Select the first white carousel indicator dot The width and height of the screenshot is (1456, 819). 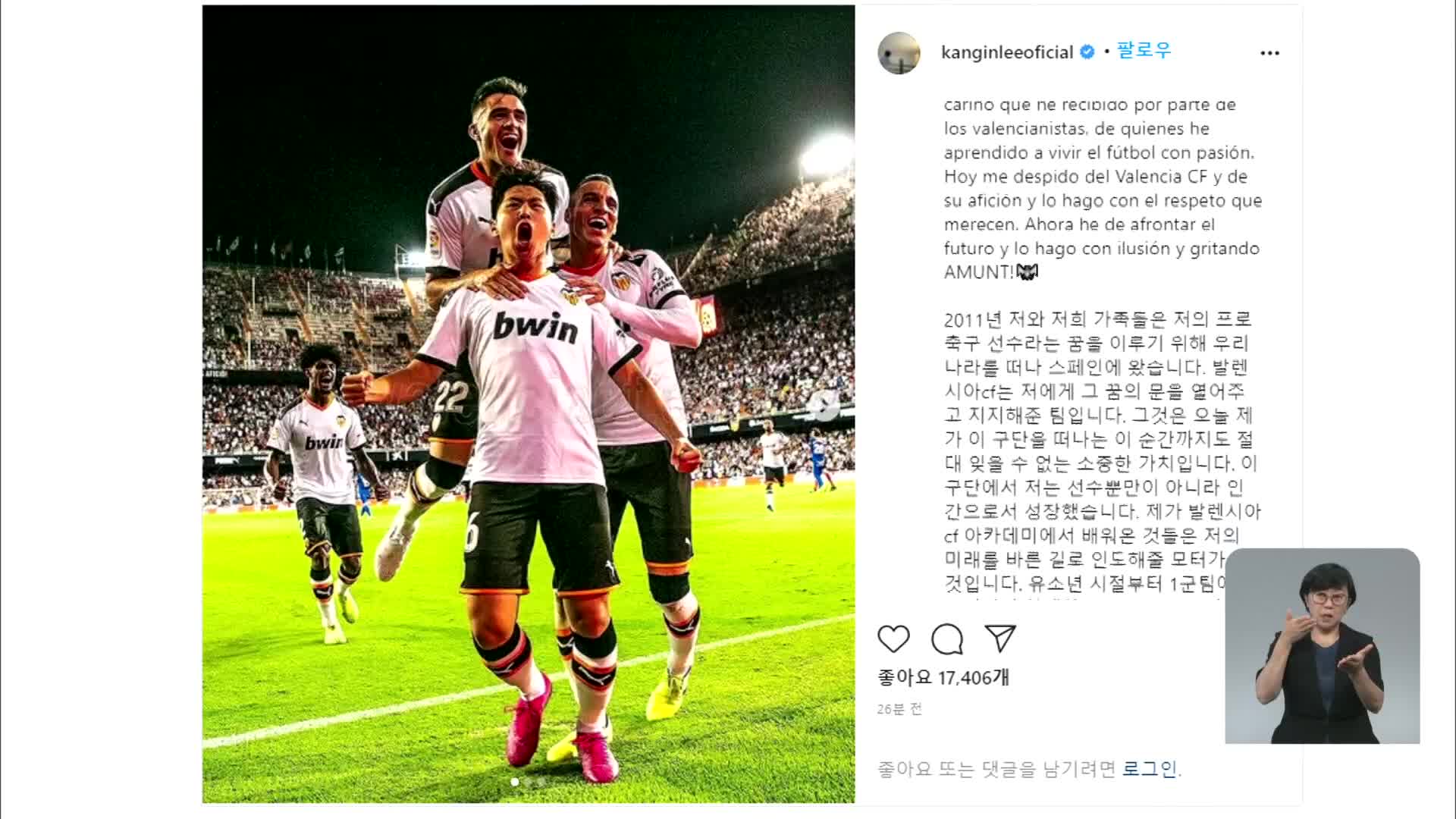coord(515,781)
